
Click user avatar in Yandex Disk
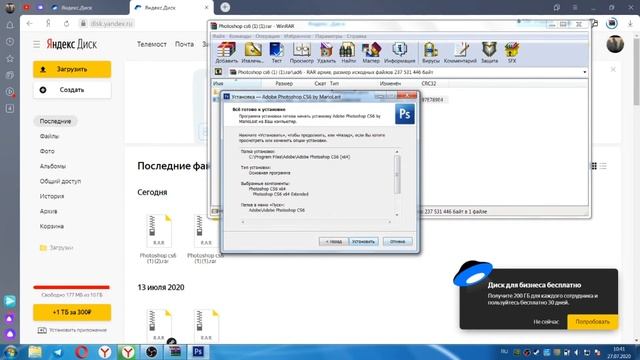(x=615, y=44)
